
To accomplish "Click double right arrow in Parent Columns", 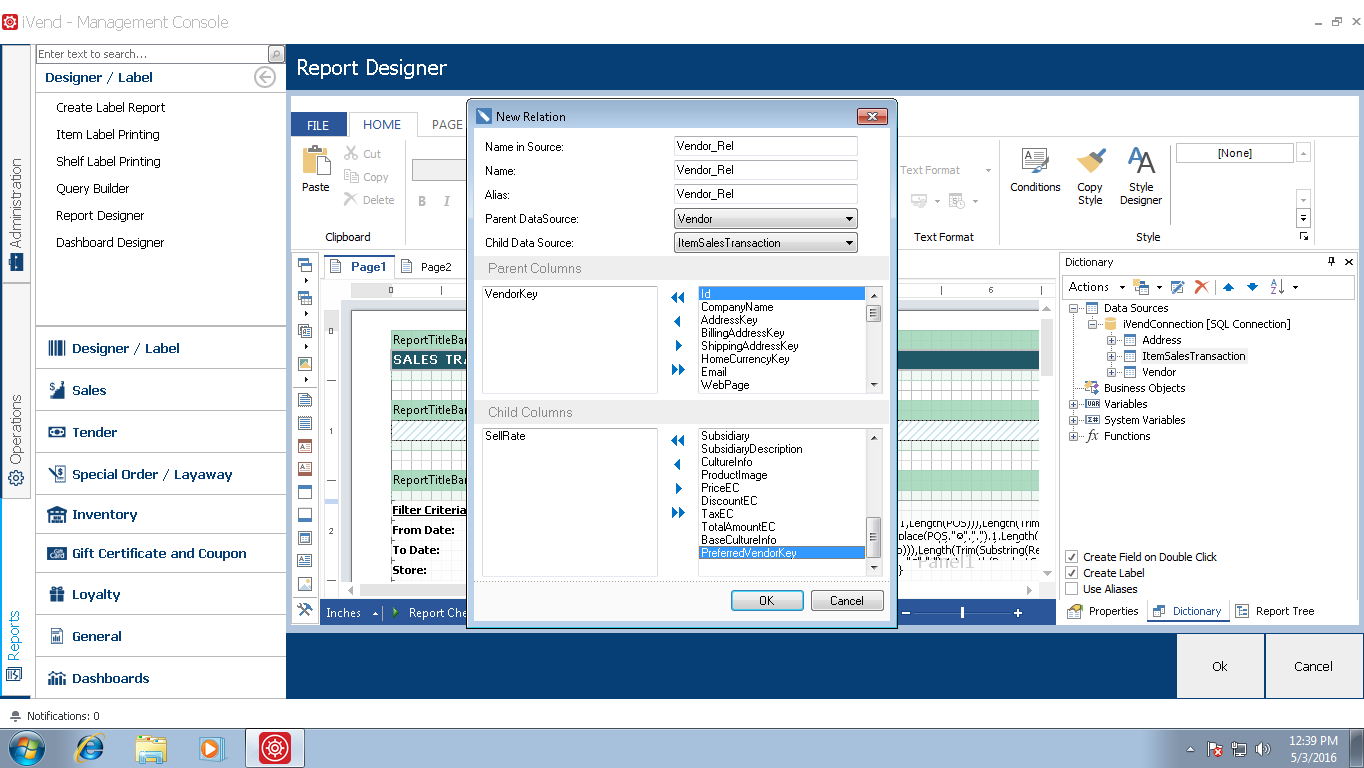I will pos(678,370).
